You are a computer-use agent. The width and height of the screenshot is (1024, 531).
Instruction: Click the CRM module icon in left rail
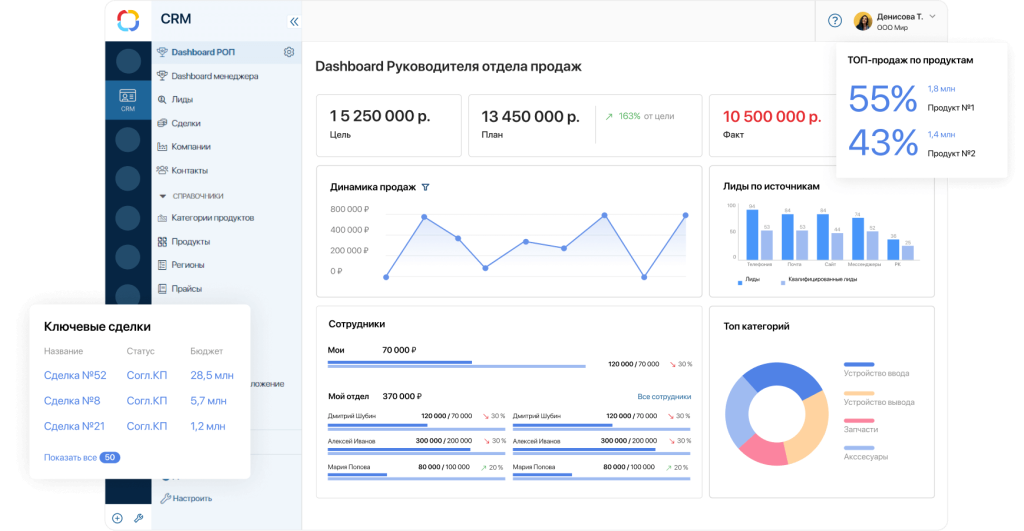tap(127, 99)
